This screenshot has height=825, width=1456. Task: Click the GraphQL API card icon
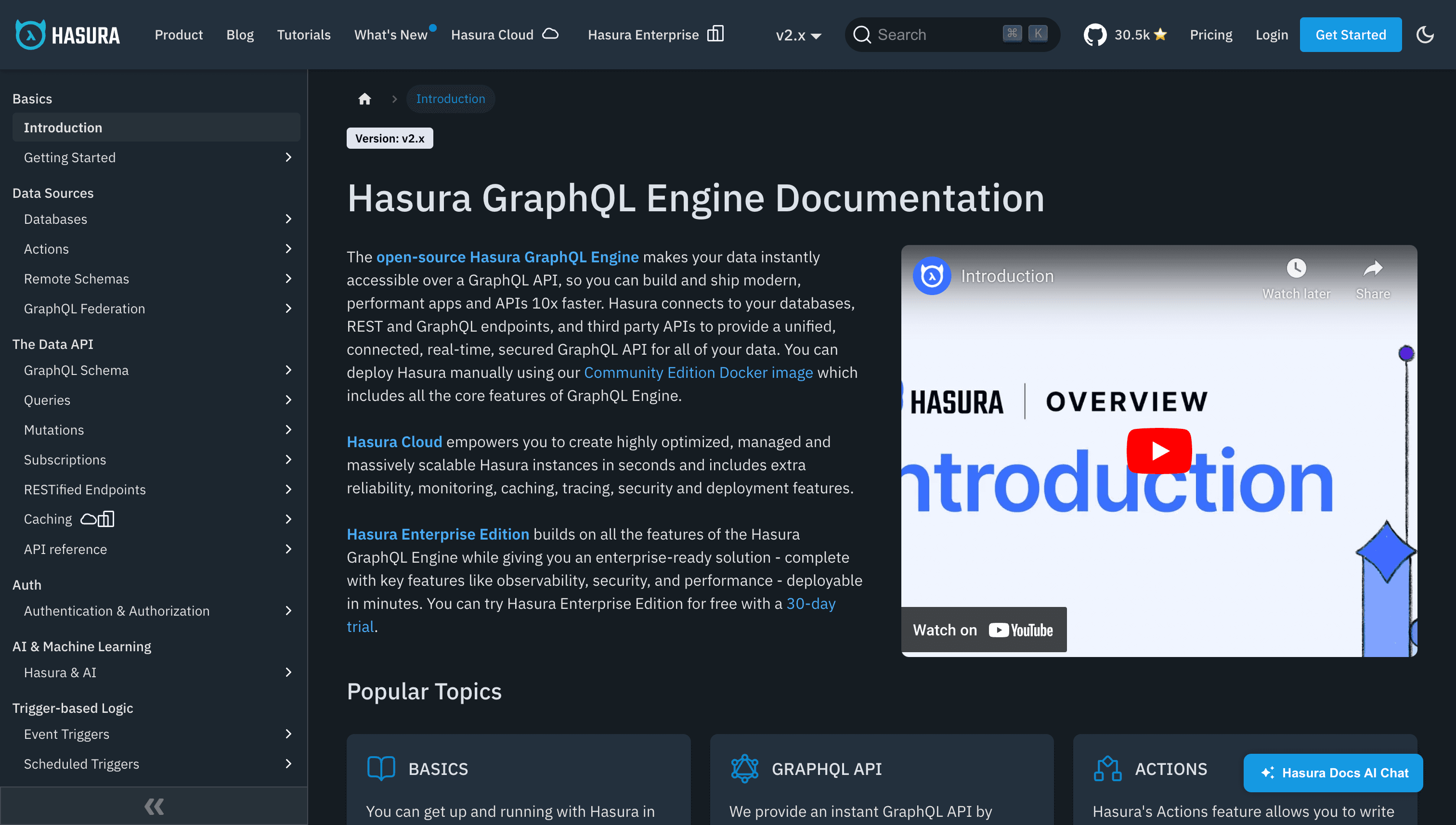[744, 768]
